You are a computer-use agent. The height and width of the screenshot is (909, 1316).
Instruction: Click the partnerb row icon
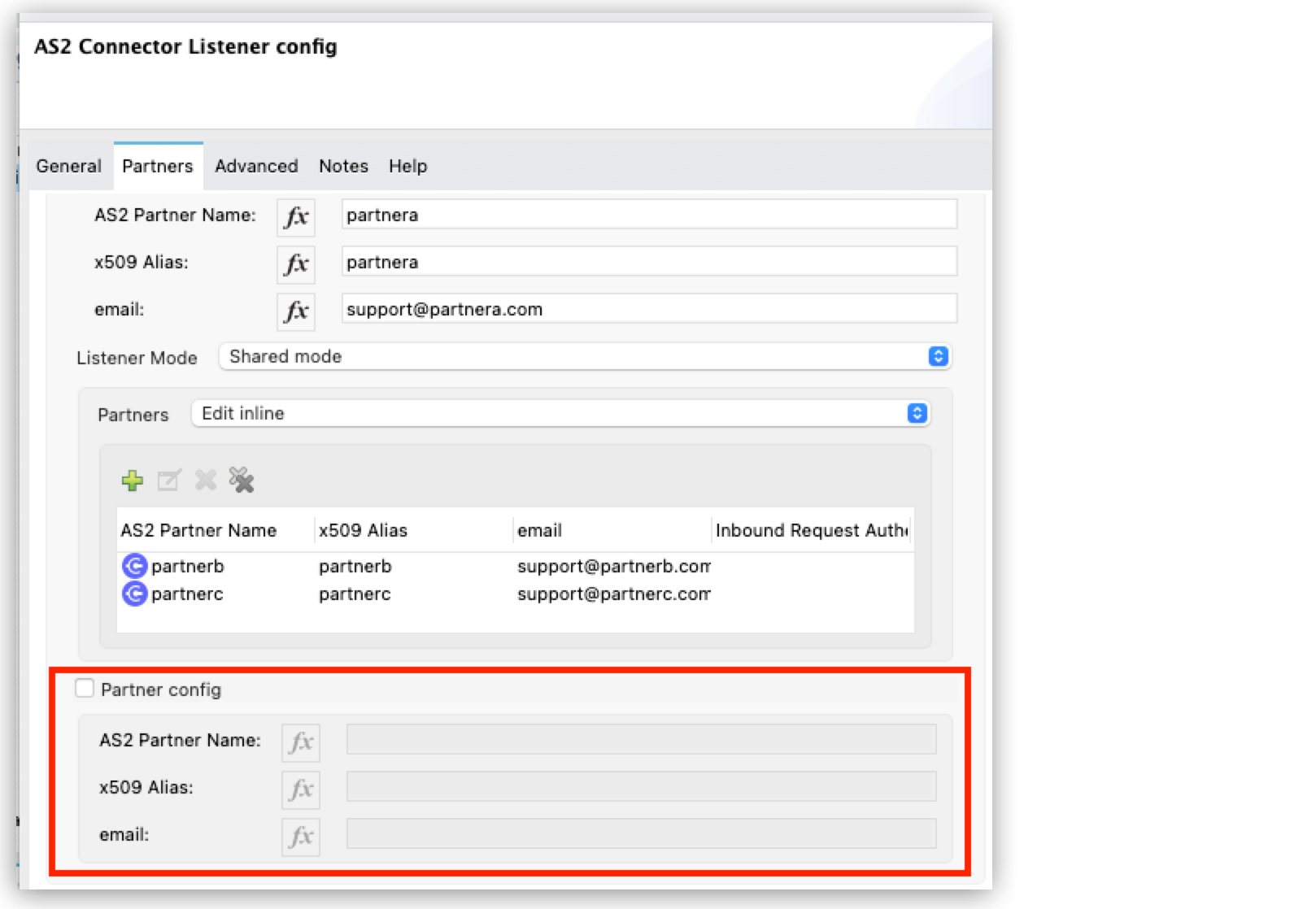134,566
